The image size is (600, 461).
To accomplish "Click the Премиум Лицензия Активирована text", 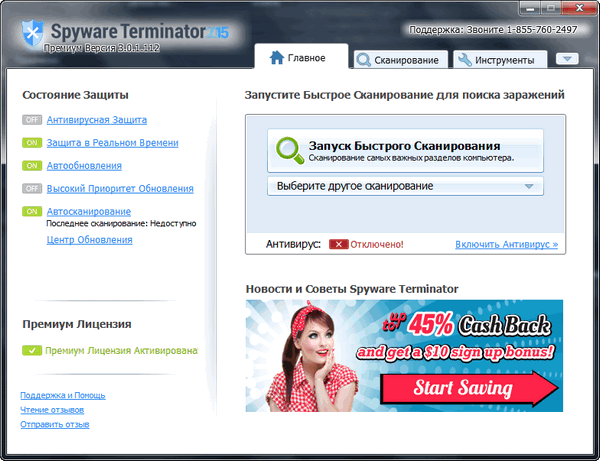I will pyautogui.click(x=121, y=350).
